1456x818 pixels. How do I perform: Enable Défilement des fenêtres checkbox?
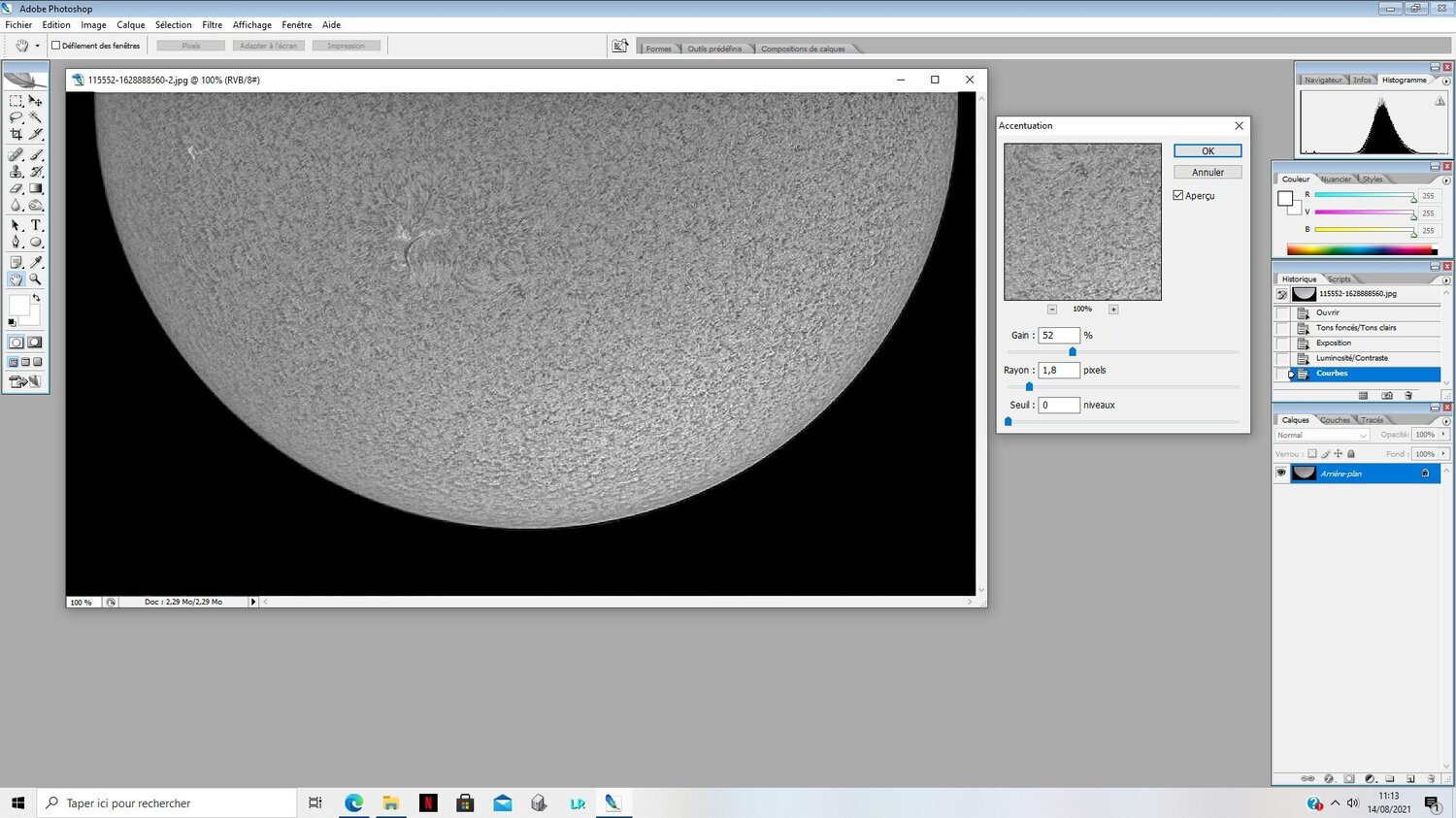[x=55, y=46]
